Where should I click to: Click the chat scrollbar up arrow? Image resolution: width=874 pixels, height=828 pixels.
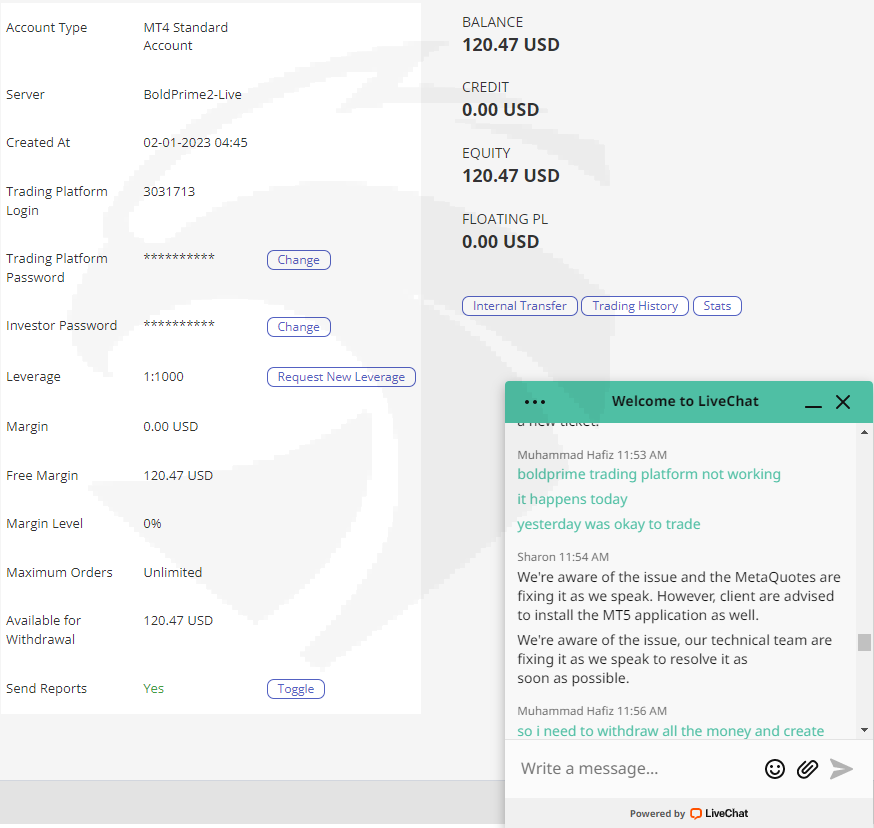(864, 432)
